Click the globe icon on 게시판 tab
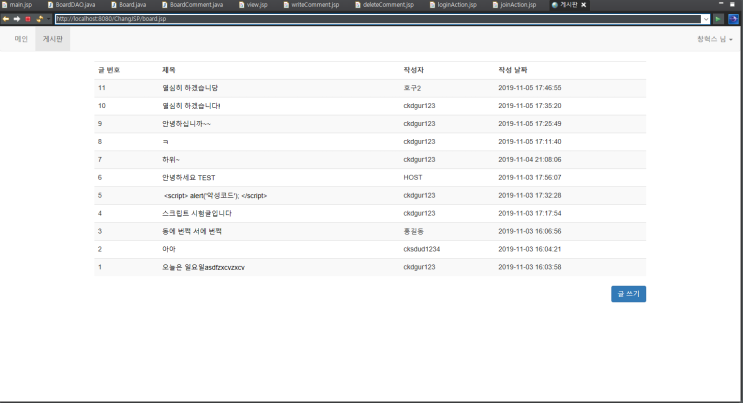The height and width of the screenshot is (403, 743). [554, 5]
